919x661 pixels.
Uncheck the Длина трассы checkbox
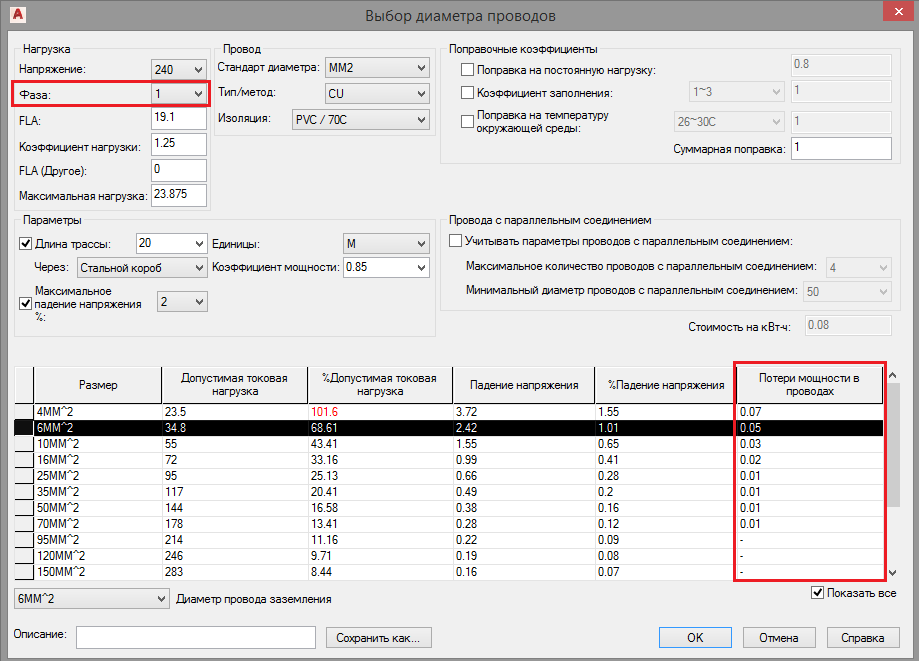pyautogui.click(x=26, y=243)
